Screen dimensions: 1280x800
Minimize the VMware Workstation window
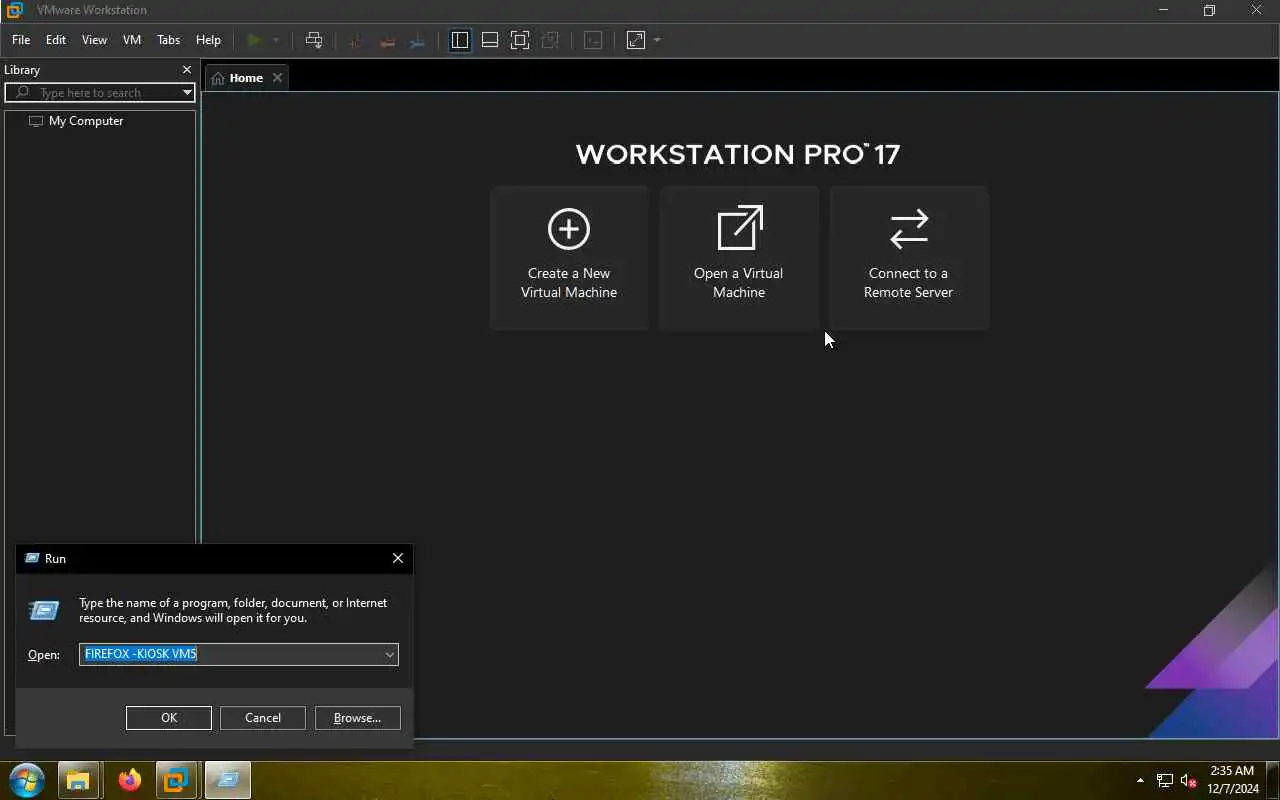point(1163,10)
